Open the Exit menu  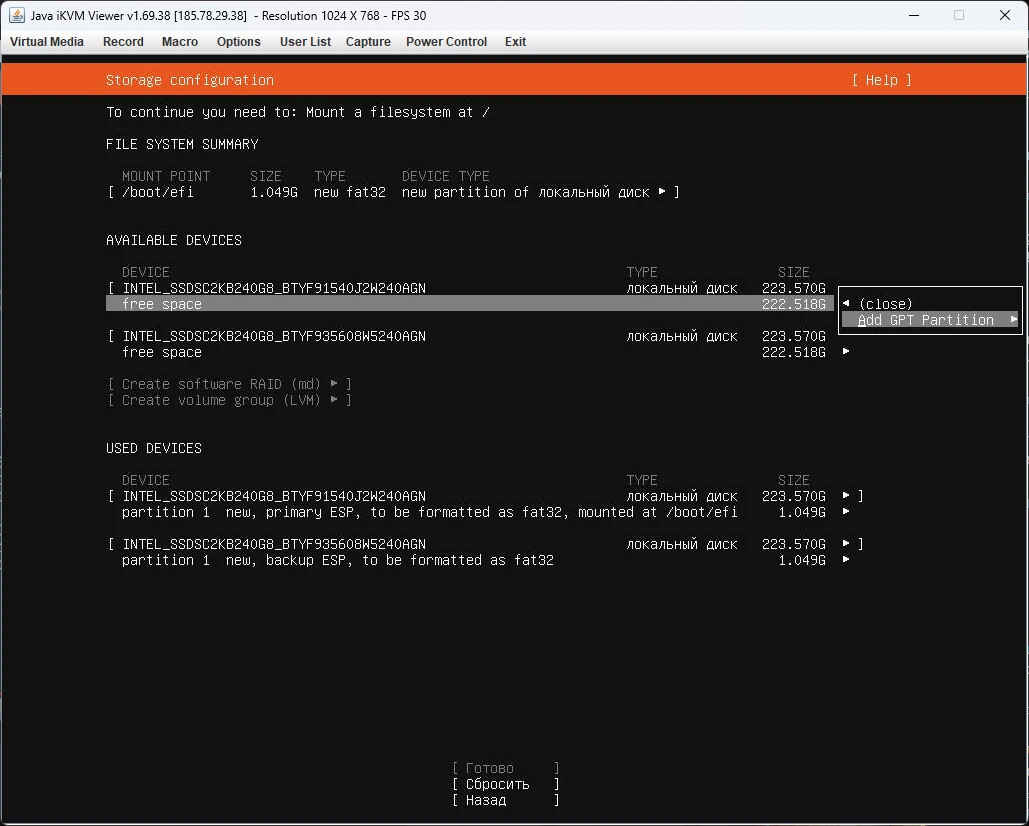pos(515,42)
